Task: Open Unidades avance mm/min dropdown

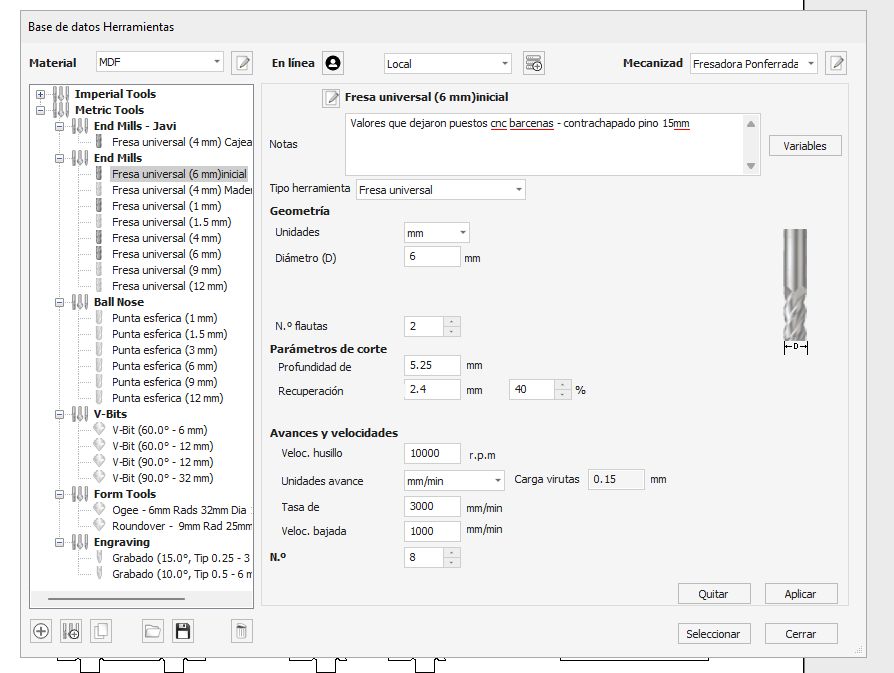Action: click(x=454, y=481)
